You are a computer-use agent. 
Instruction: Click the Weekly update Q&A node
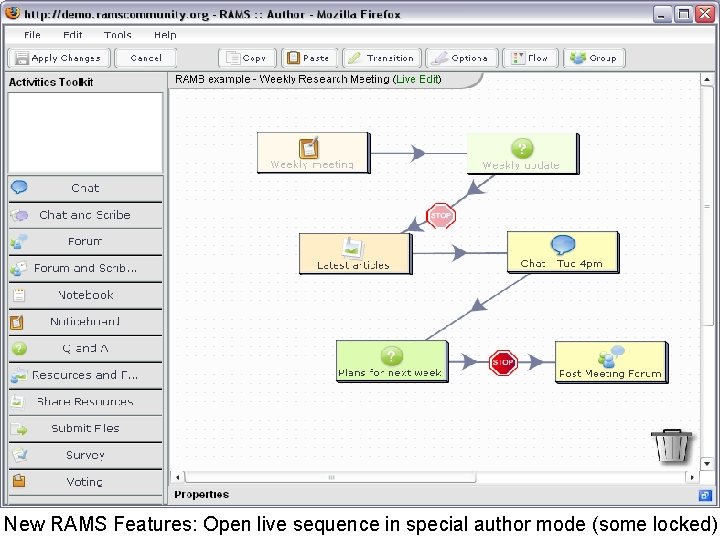(523, 154)
